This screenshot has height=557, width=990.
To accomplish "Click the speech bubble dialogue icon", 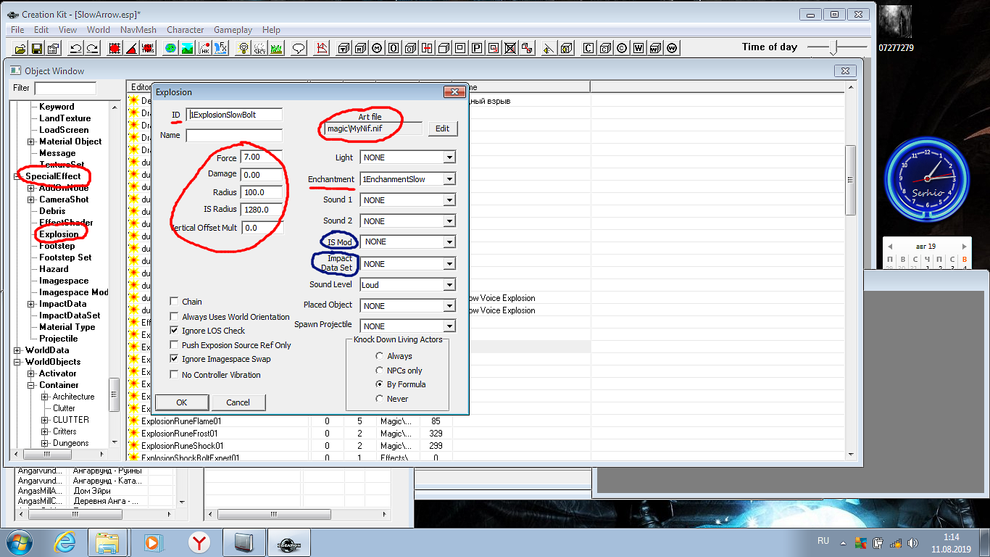I will pyautogui.click(x=298, y=48).
